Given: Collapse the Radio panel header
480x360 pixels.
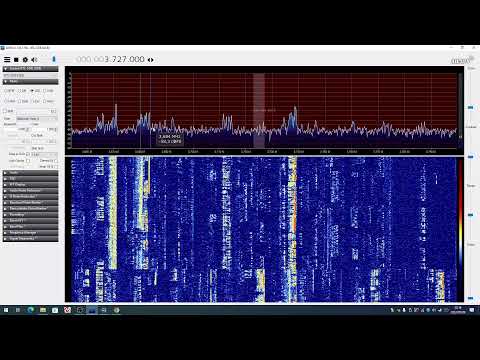Looking at the screenshot, I should [30, 81].
